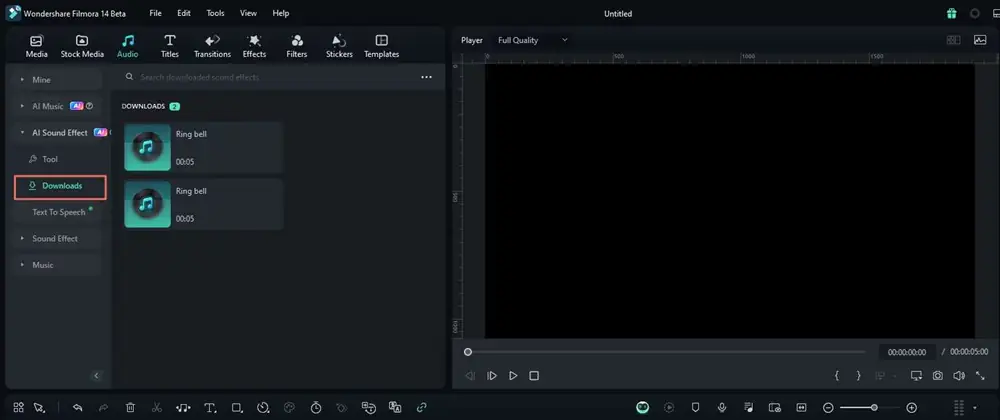Viewport: 1000px width, 420px height.
Task: Take a snapshot with camera icon
Action: pyautogui.click(x=938, y=376)
